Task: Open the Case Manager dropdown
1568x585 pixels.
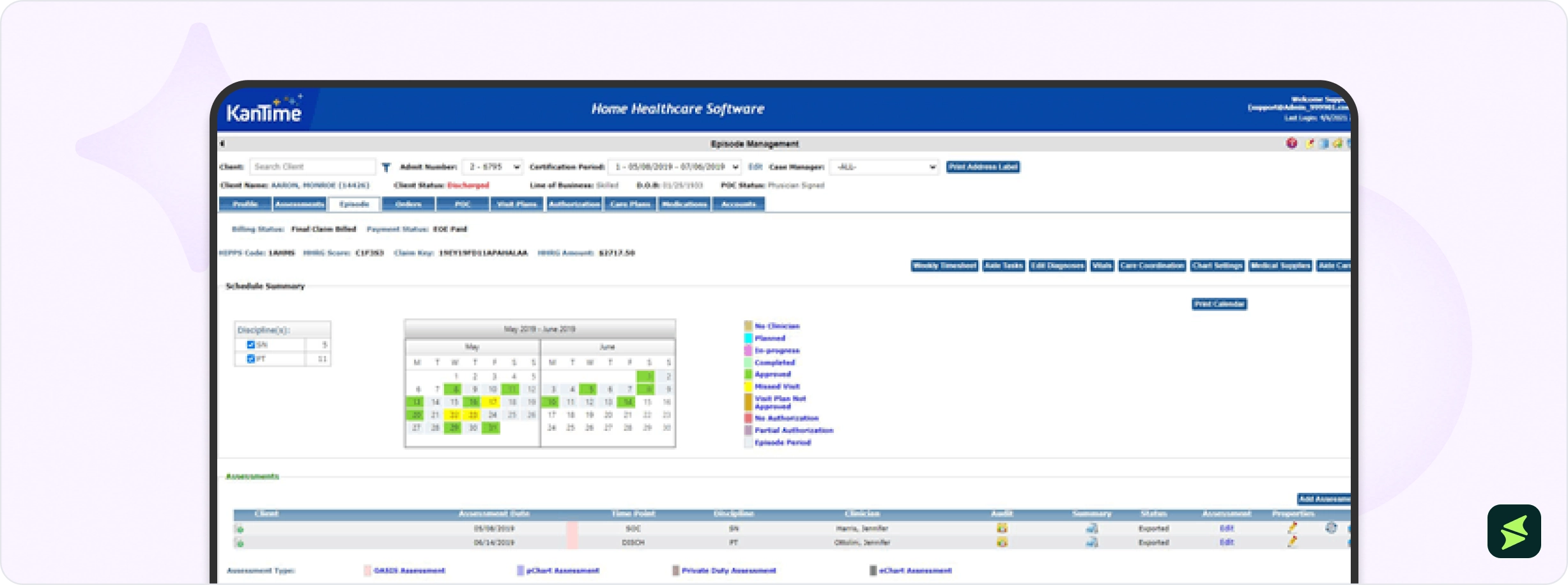Action: point(884,167)
